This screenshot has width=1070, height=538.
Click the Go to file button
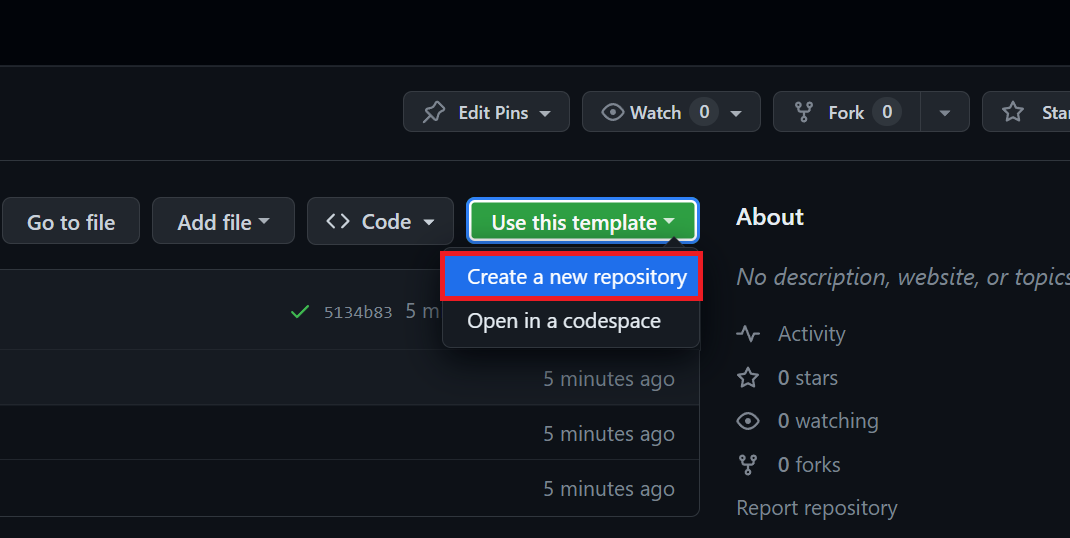pyautogui.click(x=71, y=221)
